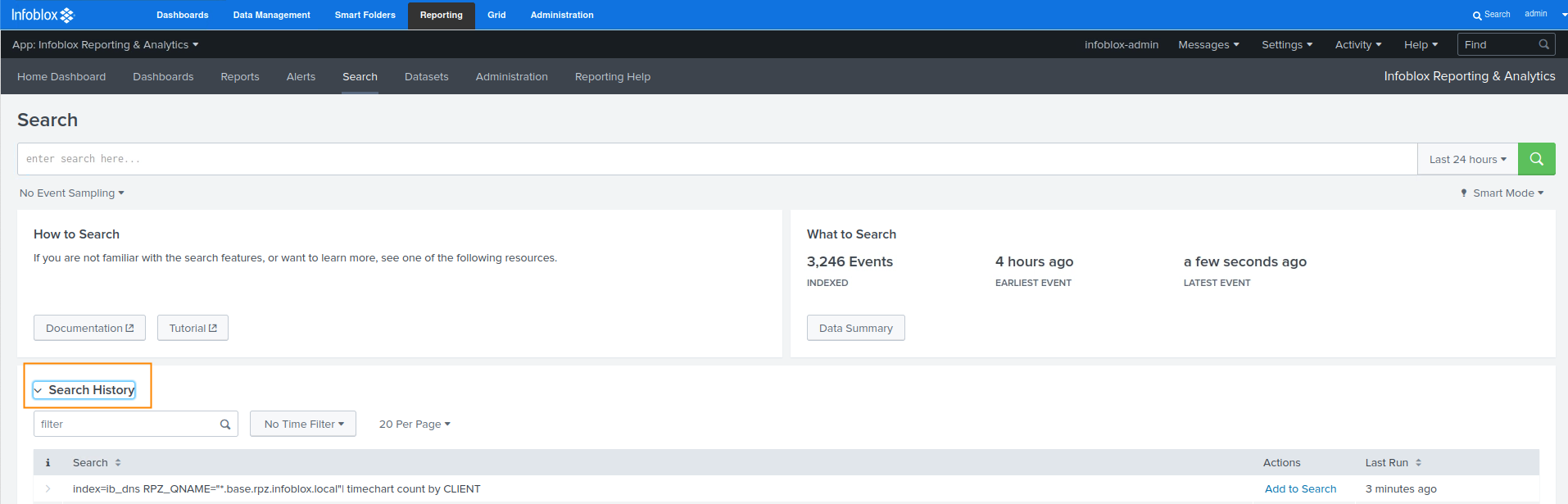Open the No Time Filter dropdown
The height and width of the screenshot is (504, 1568).
click(x=303, y=424)
